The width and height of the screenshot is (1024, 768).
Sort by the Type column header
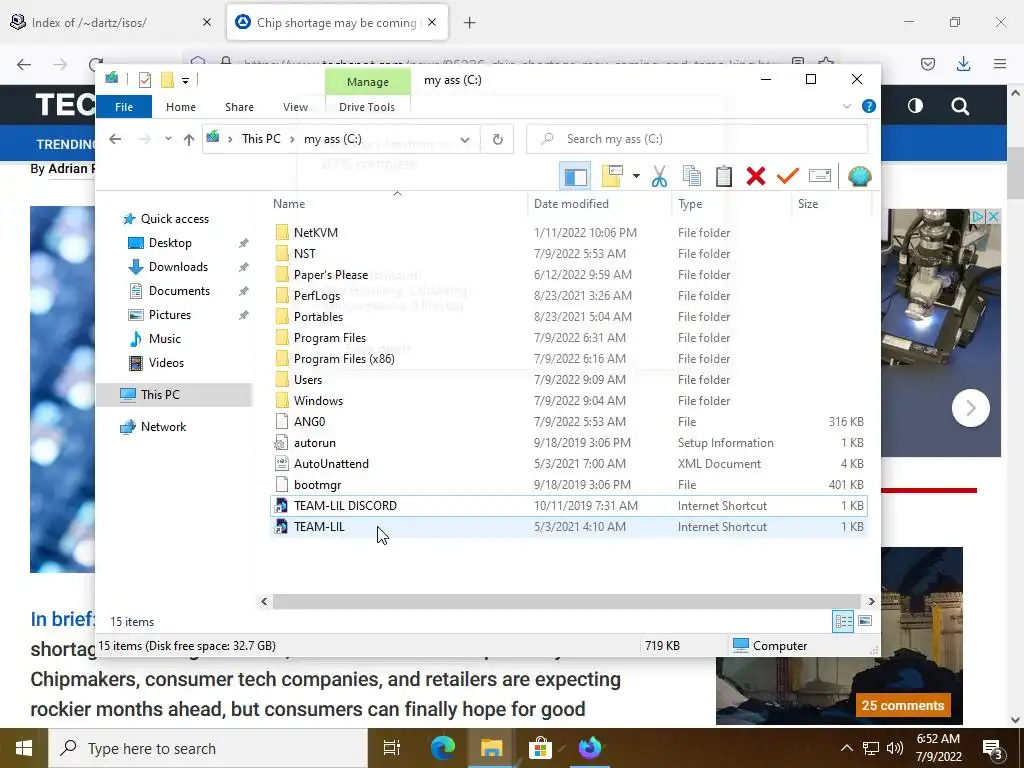tap(731, 204)
